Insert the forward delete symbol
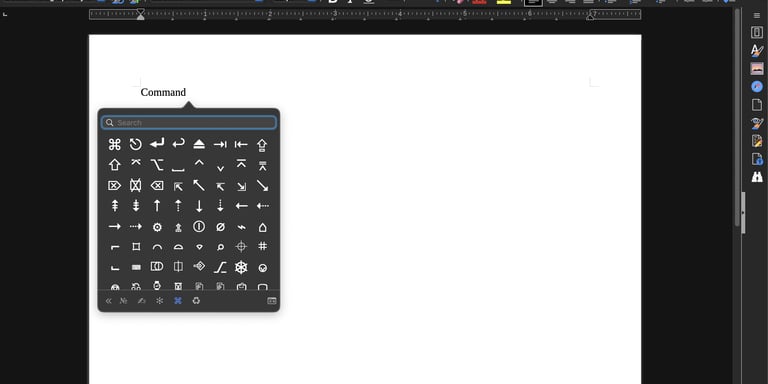This screenshot has height=384, width=768. 114,186
